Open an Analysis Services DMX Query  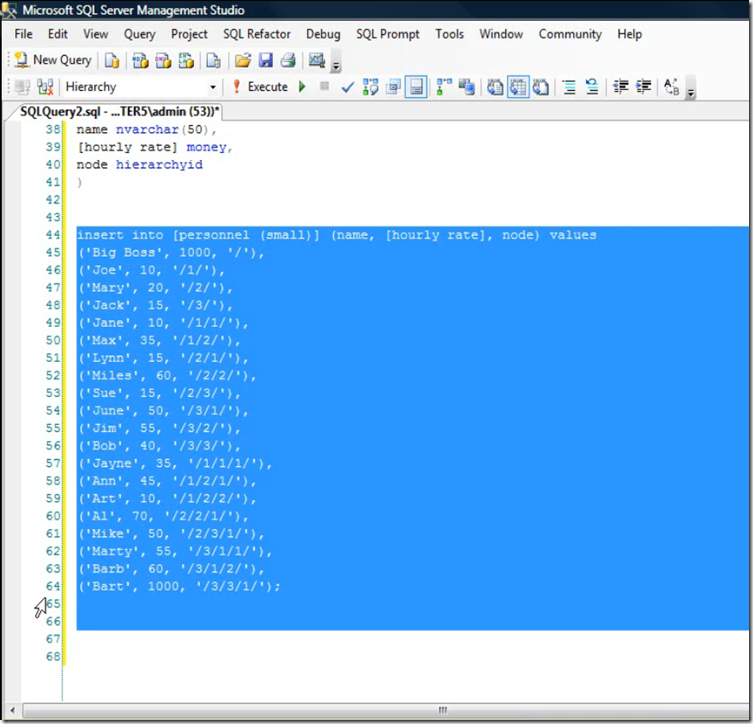163,60
